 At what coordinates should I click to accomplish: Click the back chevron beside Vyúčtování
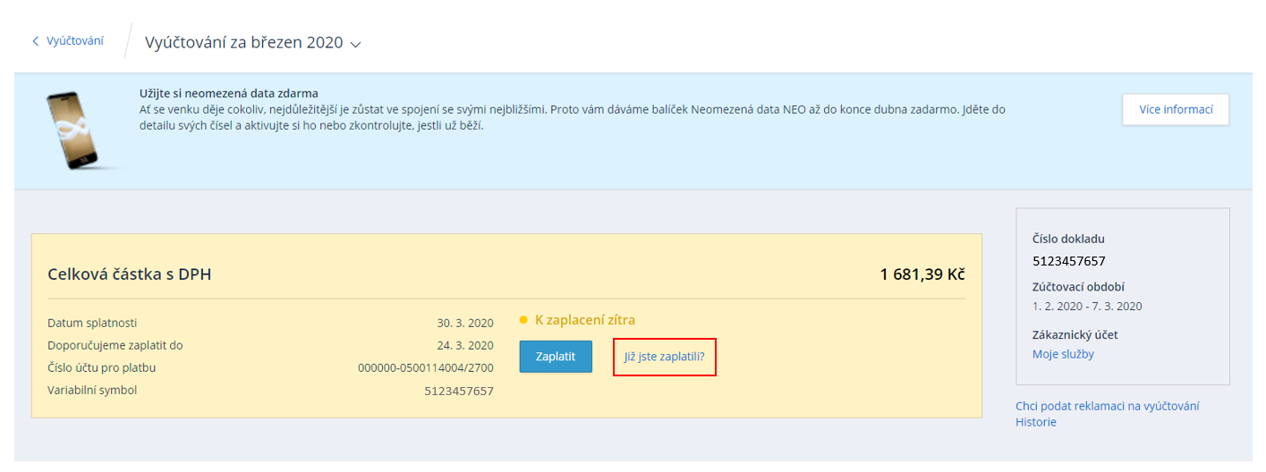point(36,42)
